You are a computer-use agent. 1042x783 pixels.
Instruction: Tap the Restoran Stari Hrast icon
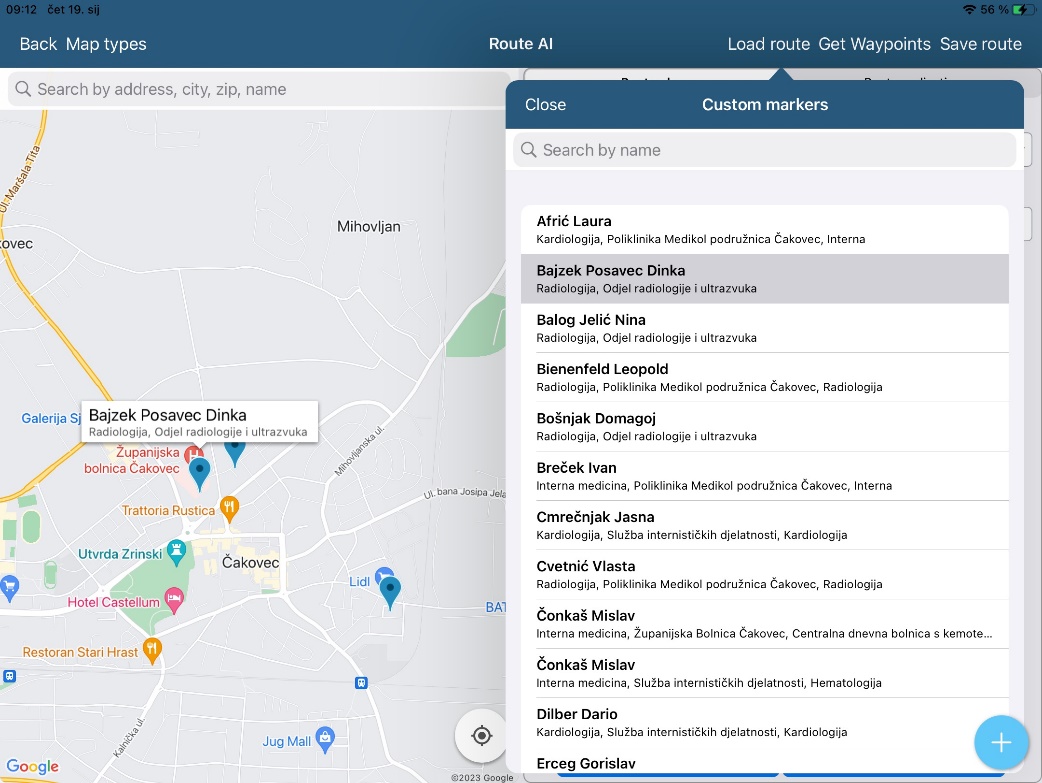152,649
